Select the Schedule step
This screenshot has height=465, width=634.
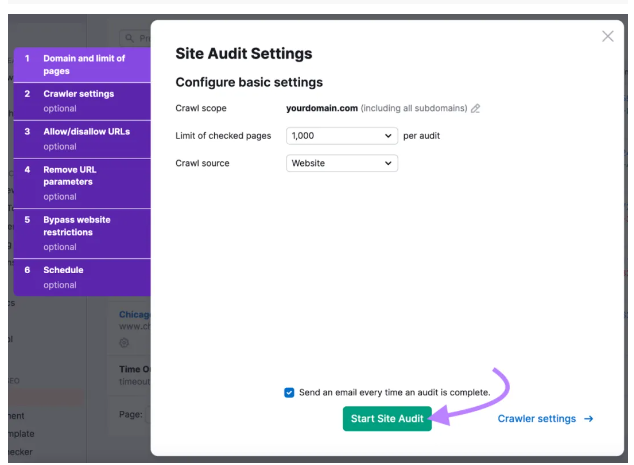coord(82,277)
